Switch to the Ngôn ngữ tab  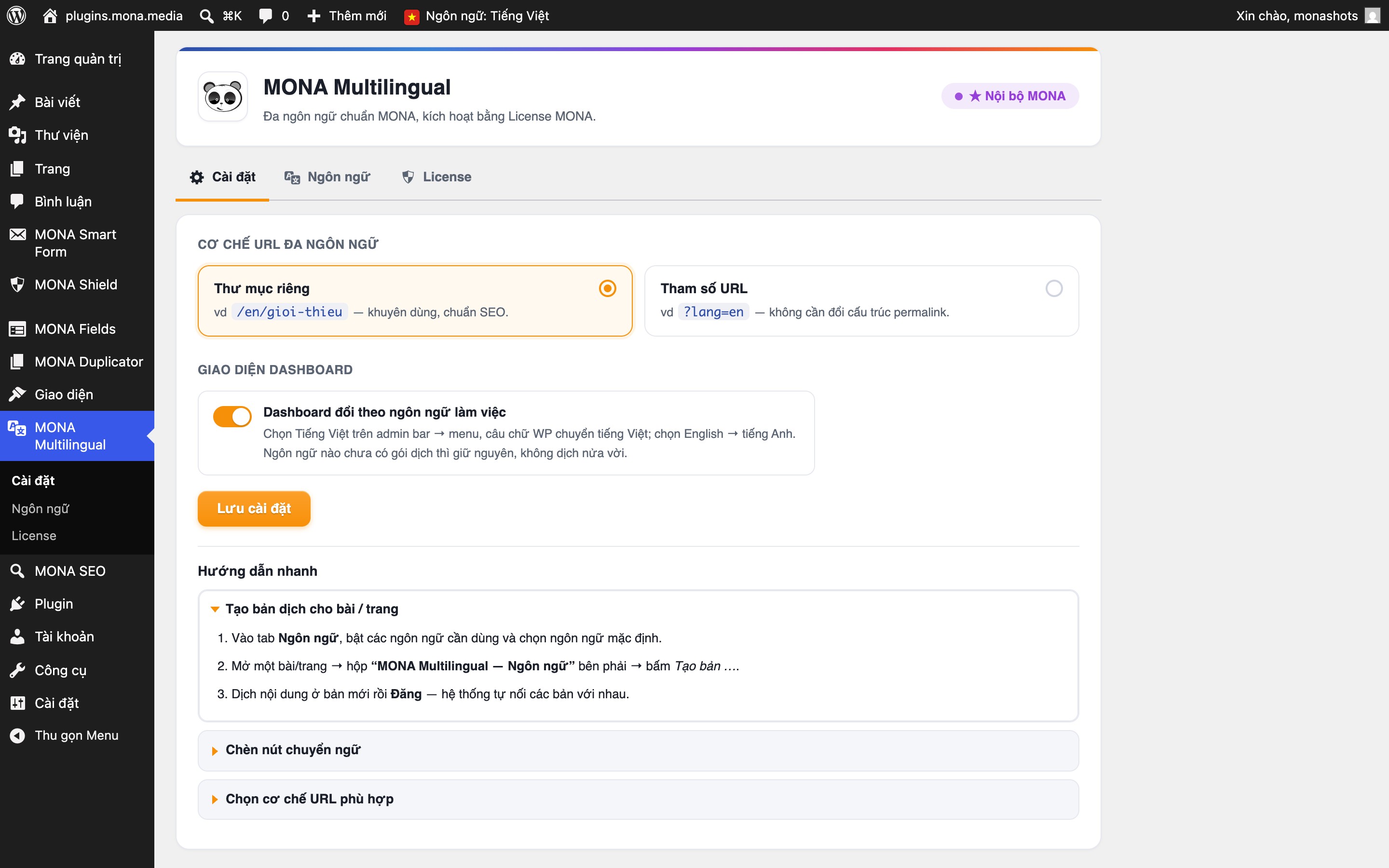pos(328,177)
